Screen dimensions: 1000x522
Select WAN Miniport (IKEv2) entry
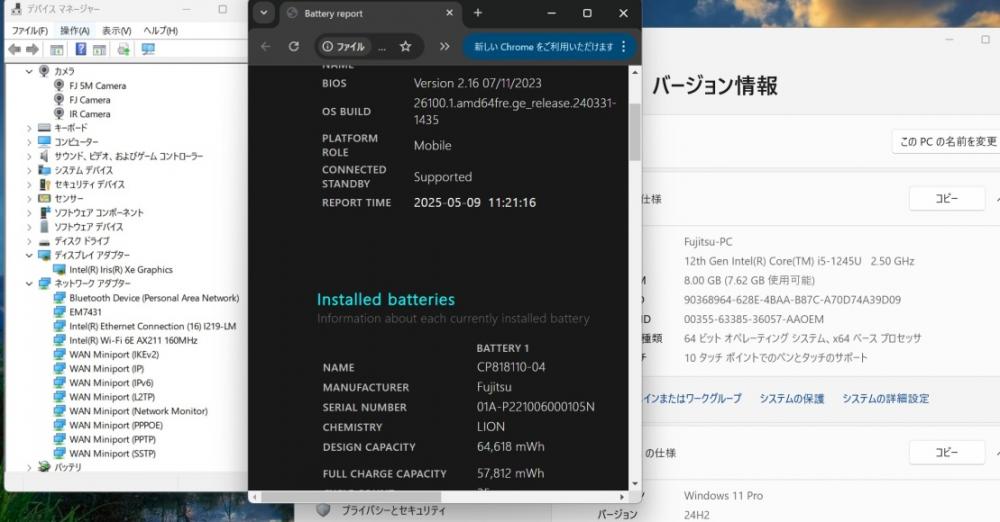[114, 354]
